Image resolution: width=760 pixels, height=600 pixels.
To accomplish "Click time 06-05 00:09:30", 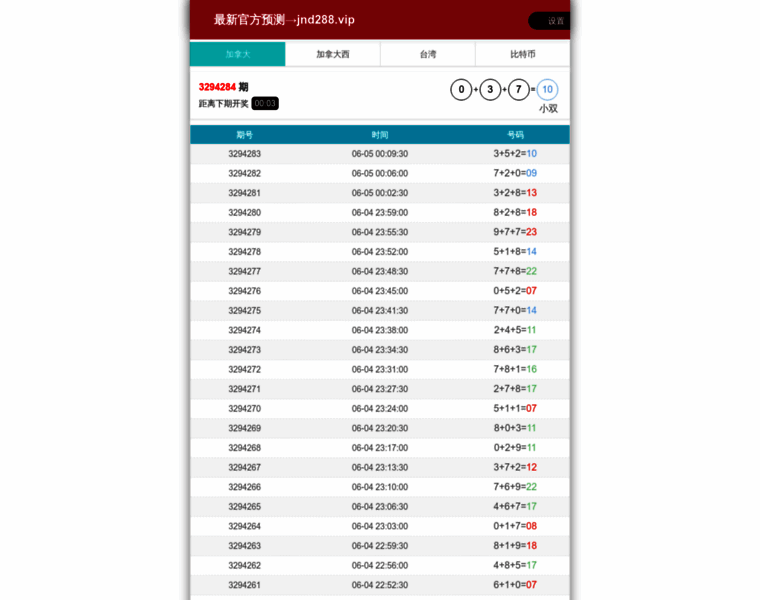I will click(380, 154).
